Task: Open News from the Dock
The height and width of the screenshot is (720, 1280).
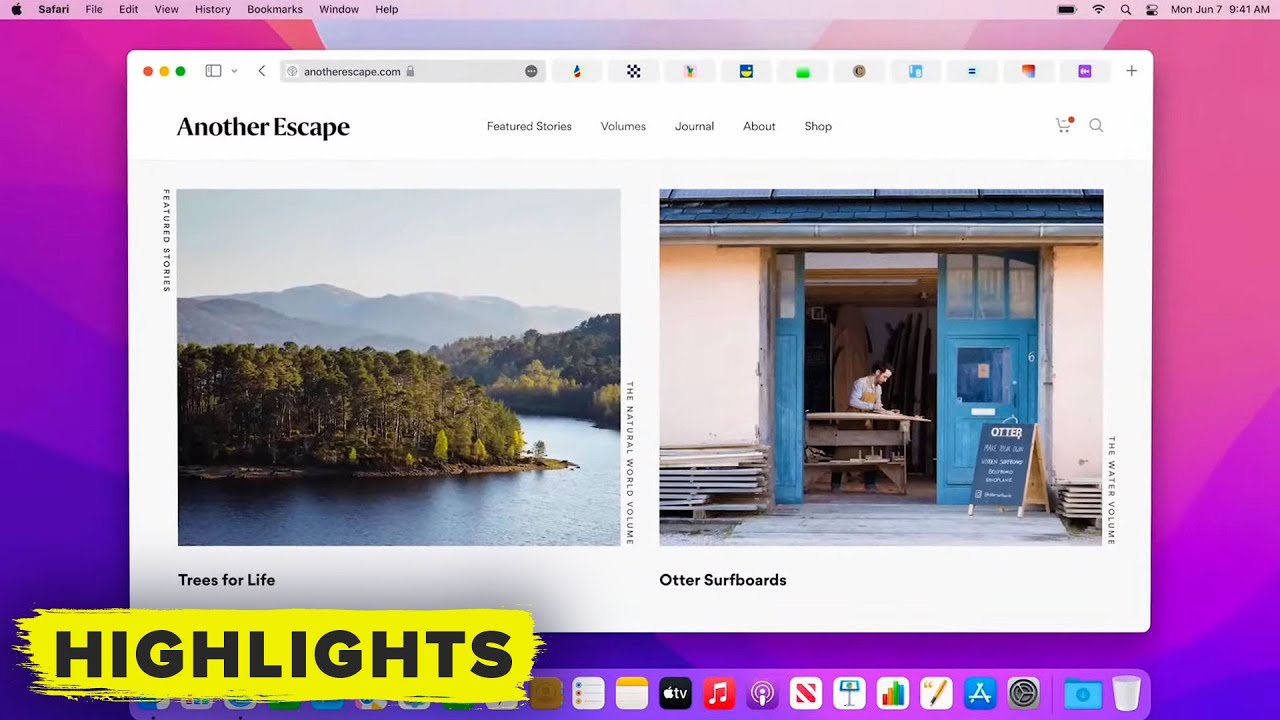Action: coord(806,693)
